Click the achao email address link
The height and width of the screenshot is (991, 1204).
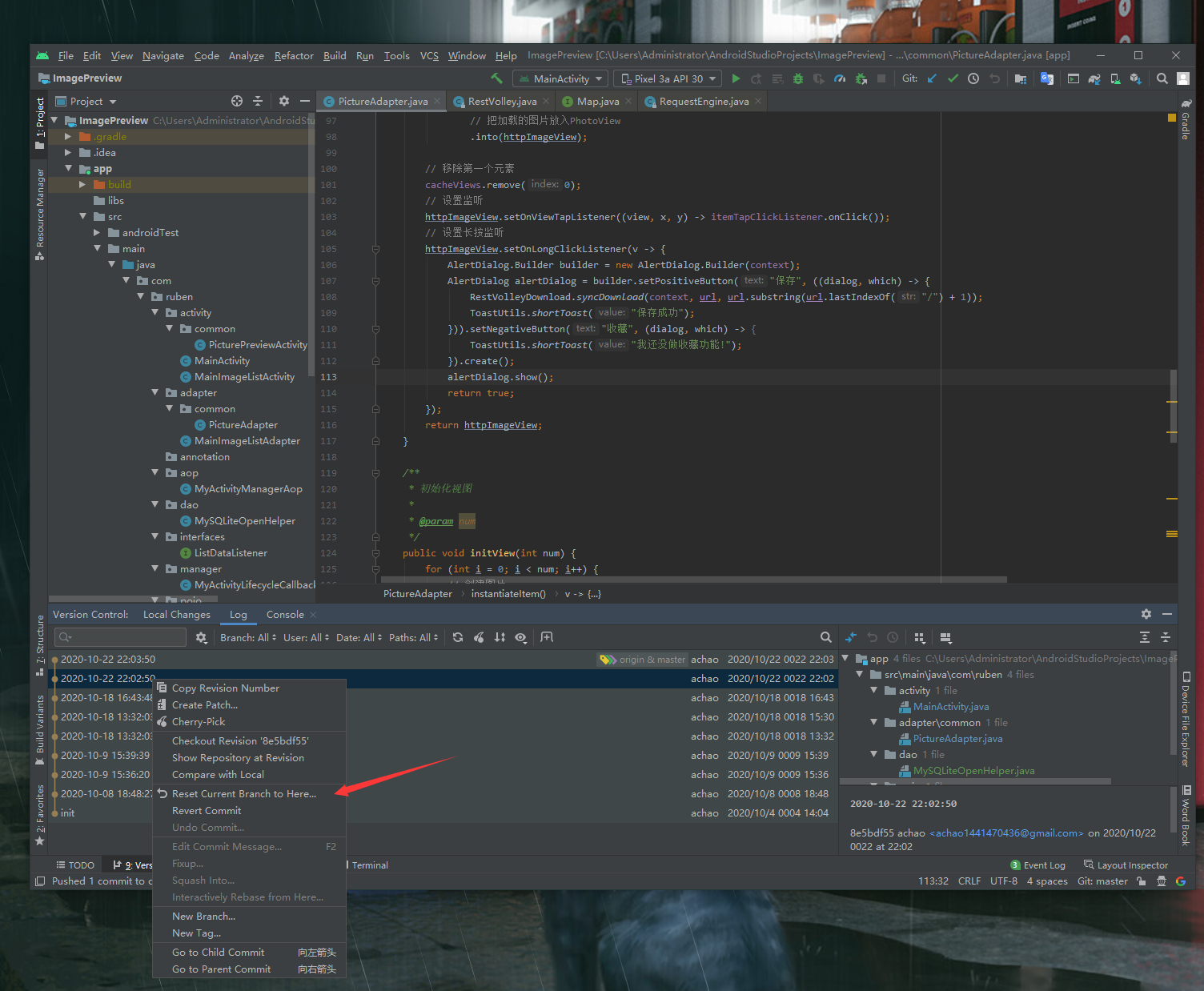pos(1006,833)
